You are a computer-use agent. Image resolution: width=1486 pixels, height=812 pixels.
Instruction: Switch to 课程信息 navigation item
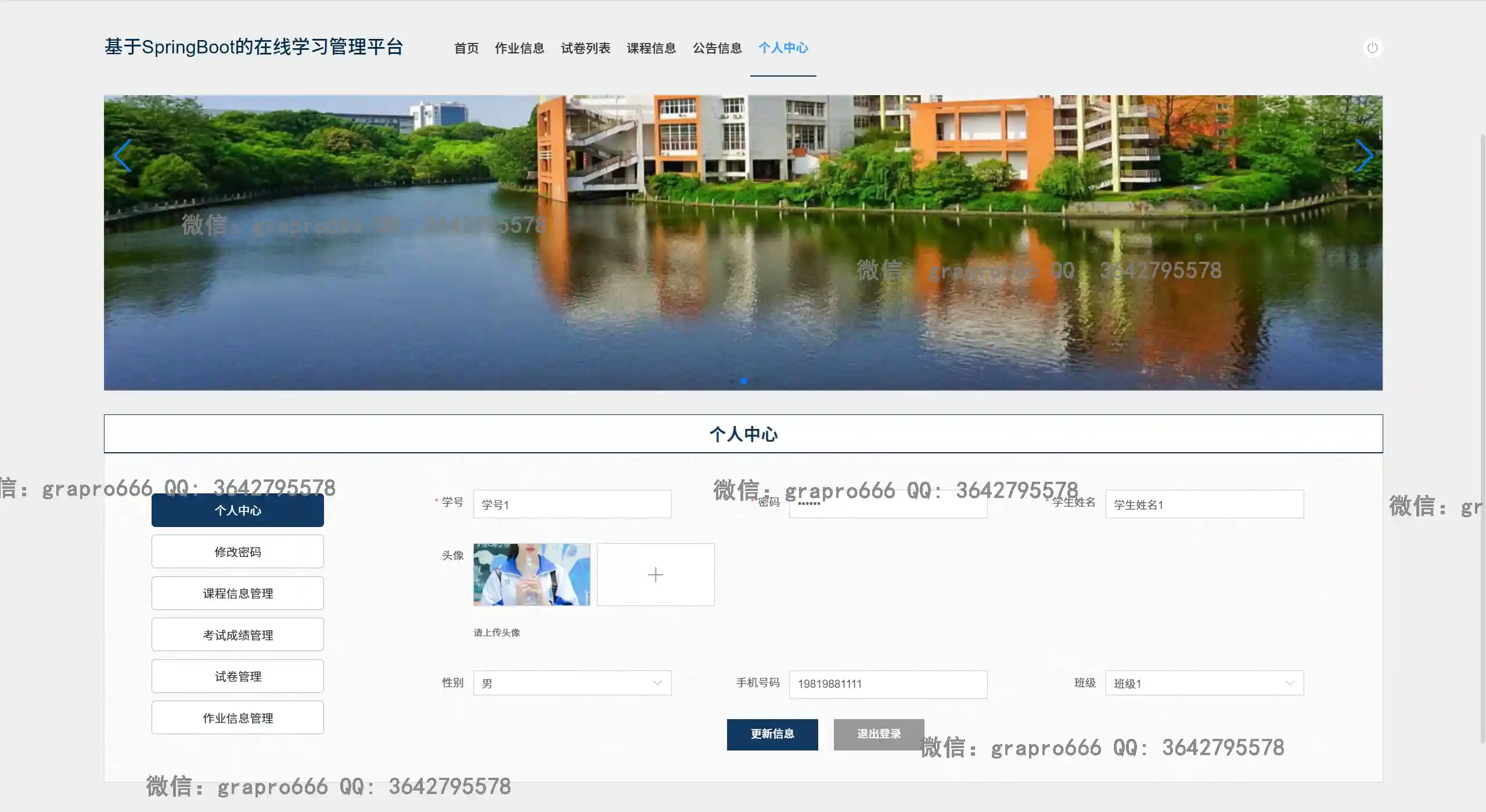(651, 48)
